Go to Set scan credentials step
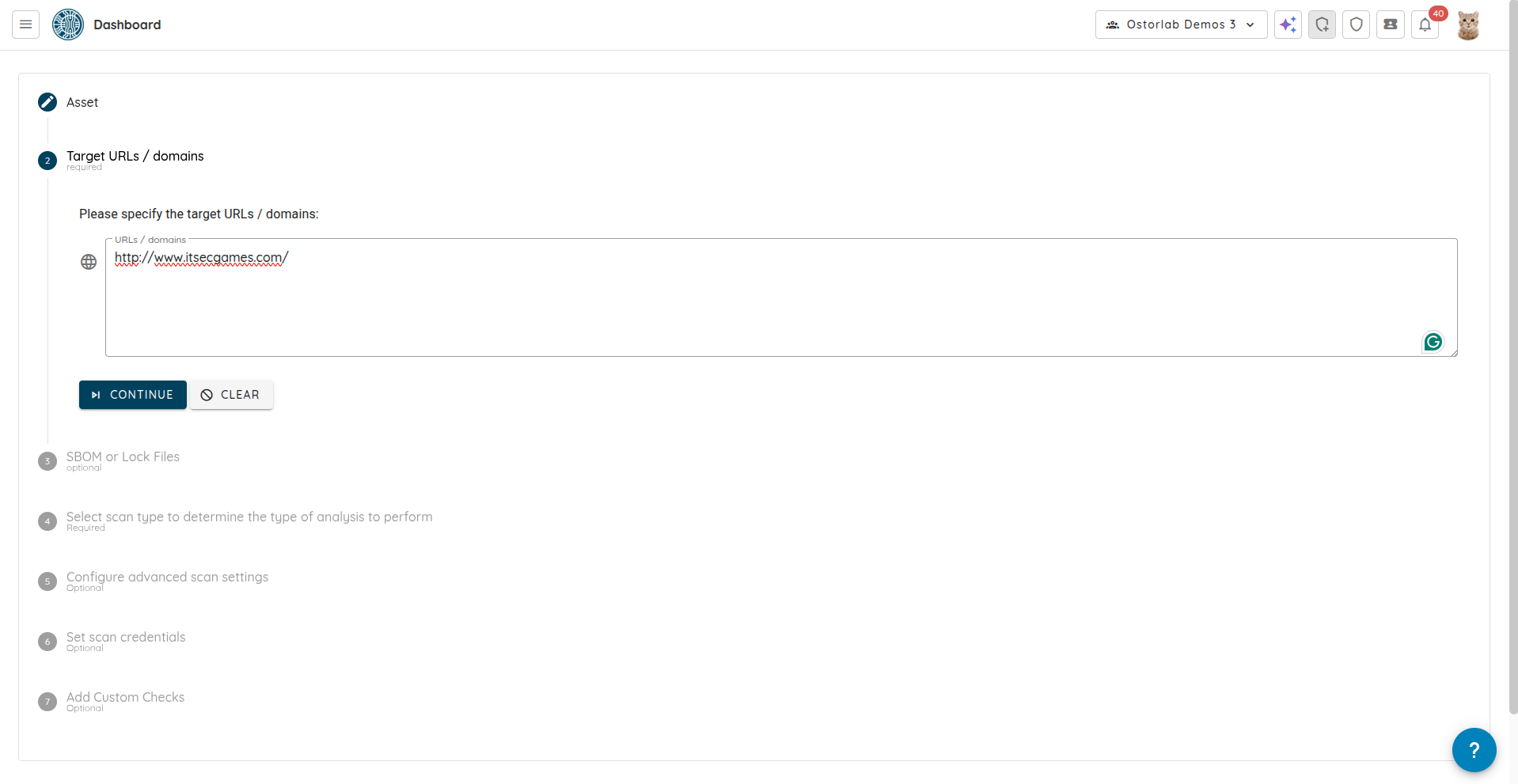The image size is (1518, 784). pos(126,638)
